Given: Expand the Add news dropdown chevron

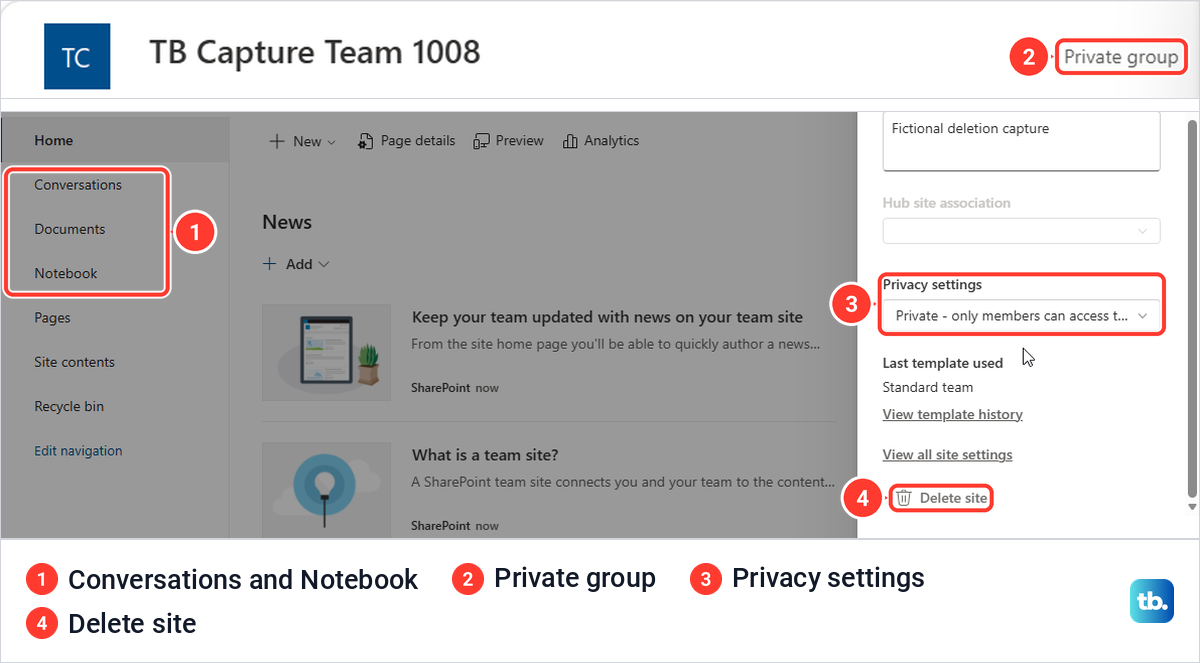Looking at the screenshot, I should tap(323, 265).
